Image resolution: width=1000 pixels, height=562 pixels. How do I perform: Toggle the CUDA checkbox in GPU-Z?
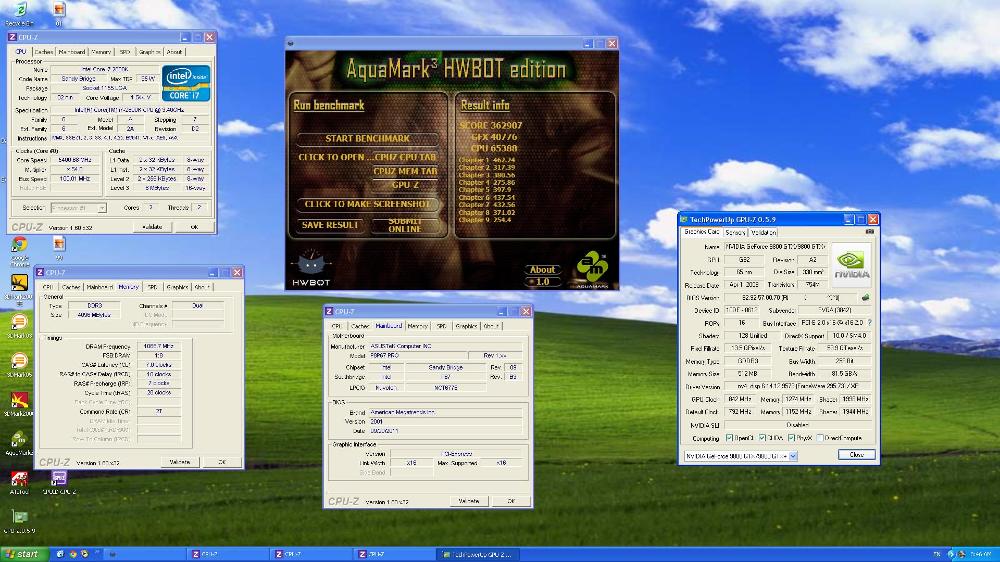[762, 438]
